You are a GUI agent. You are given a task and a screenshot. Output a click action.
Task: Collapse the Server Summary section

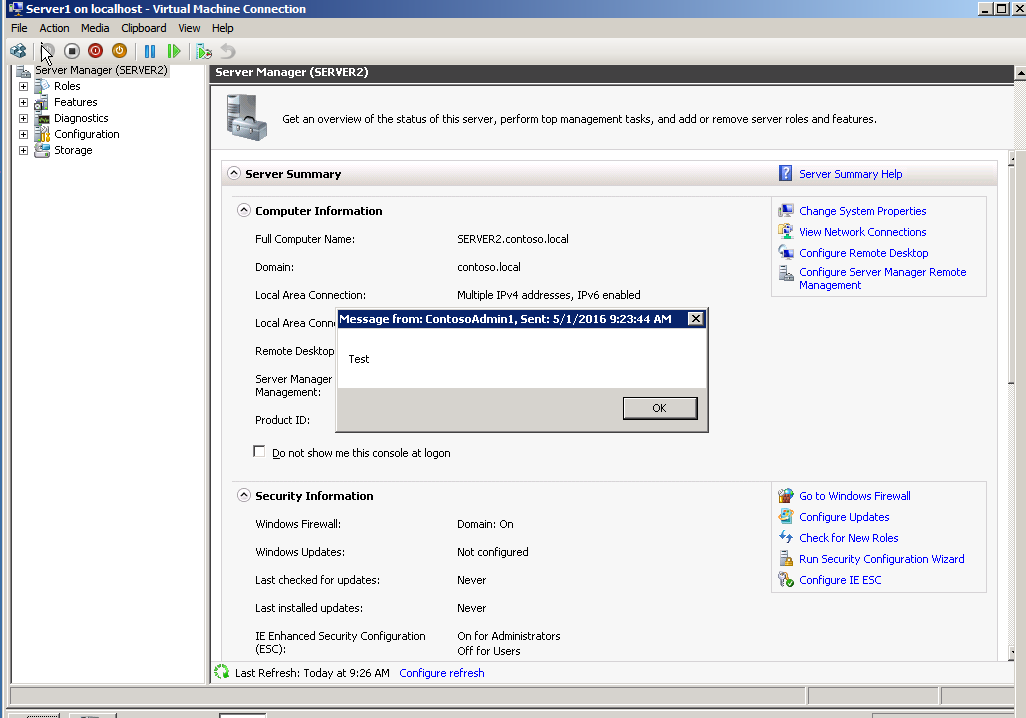click(234, 173)
